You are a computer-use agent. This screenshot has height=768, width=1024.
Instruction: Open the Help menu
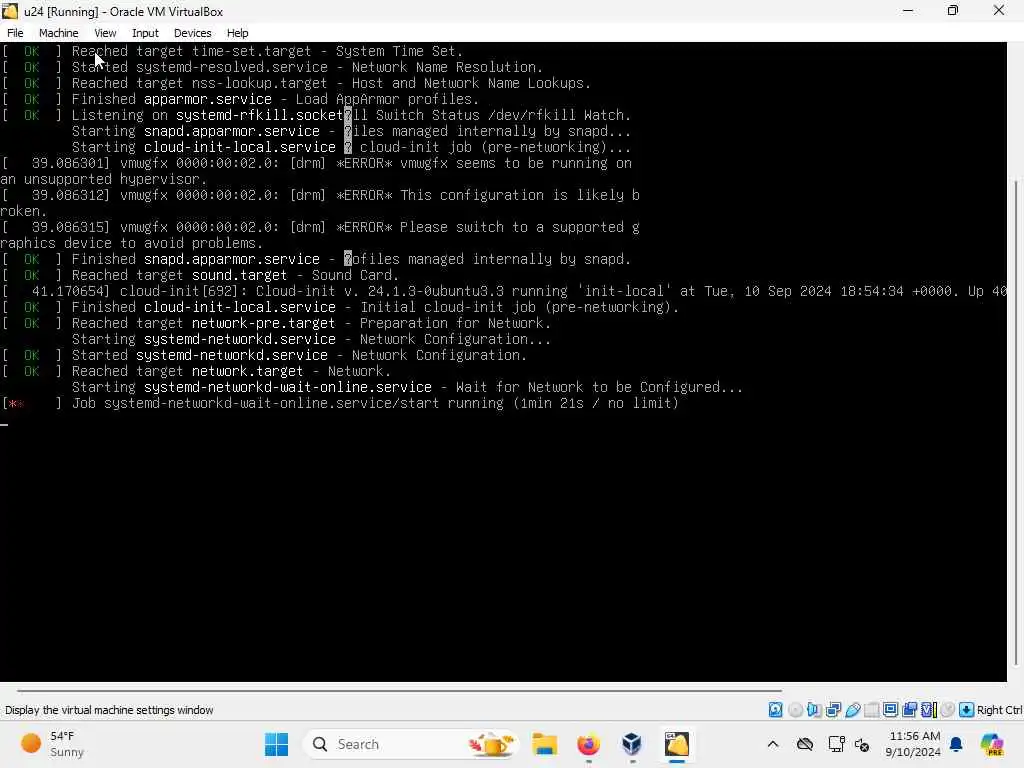238,33
